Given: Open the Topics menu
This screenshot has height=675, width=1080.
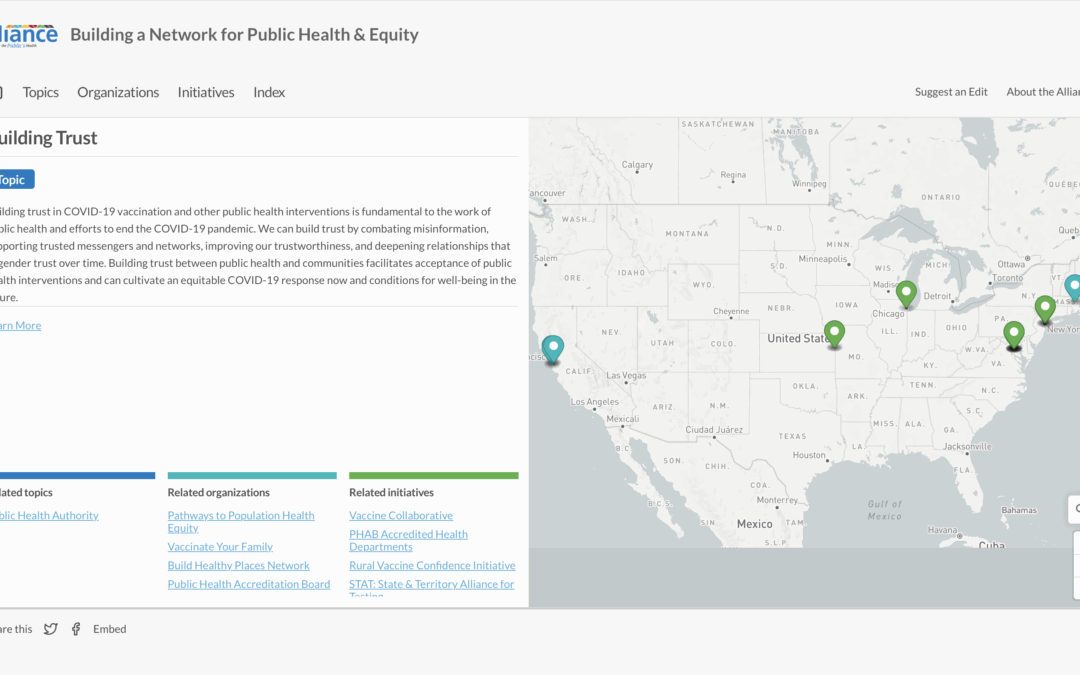Looking at the screenshot, I should coord(40,91).
